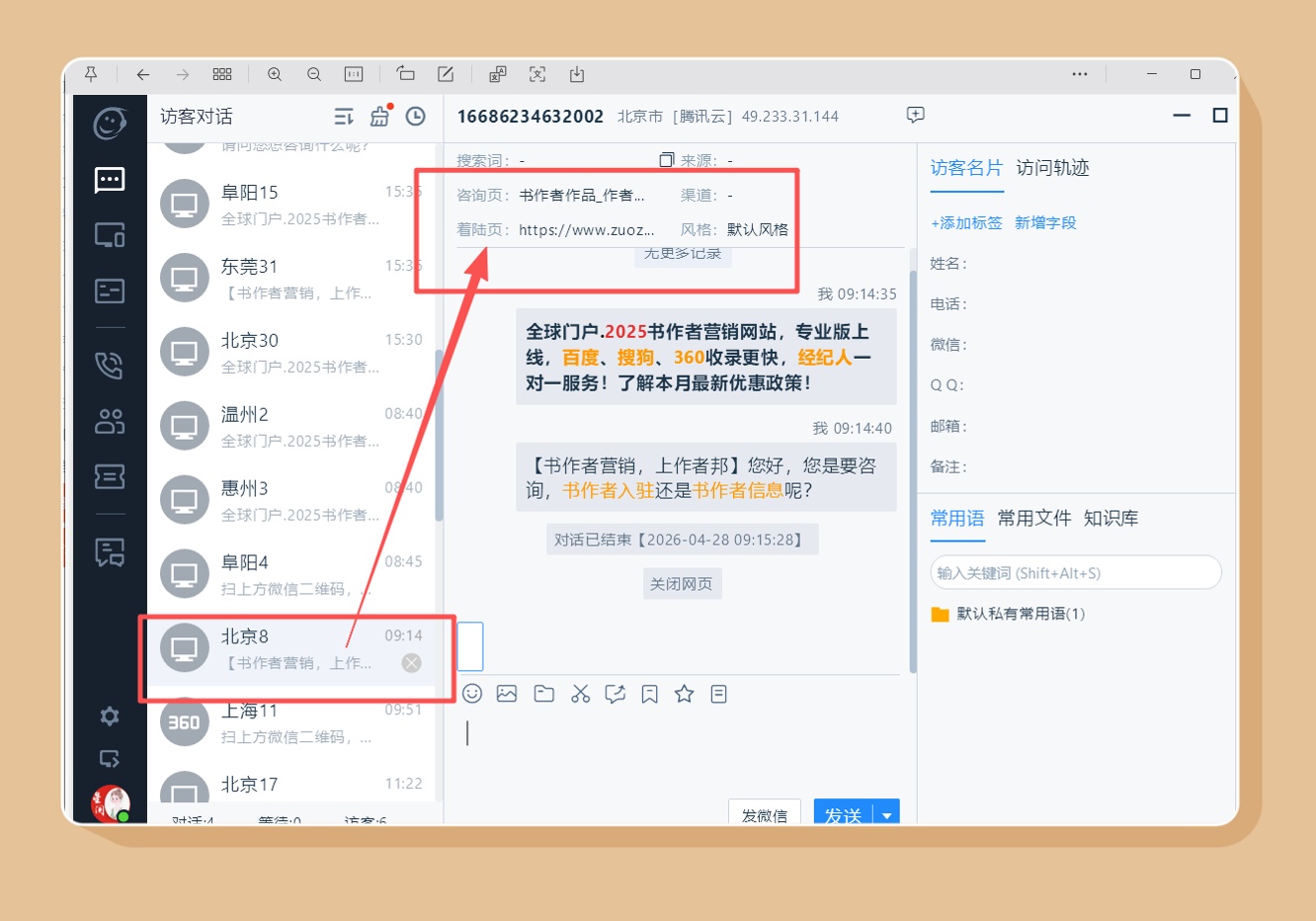The height and width of the screenshot is (921, 1316).
Task: Click the quick phrase keyword search field
Action: click(x=1075, y=573)
